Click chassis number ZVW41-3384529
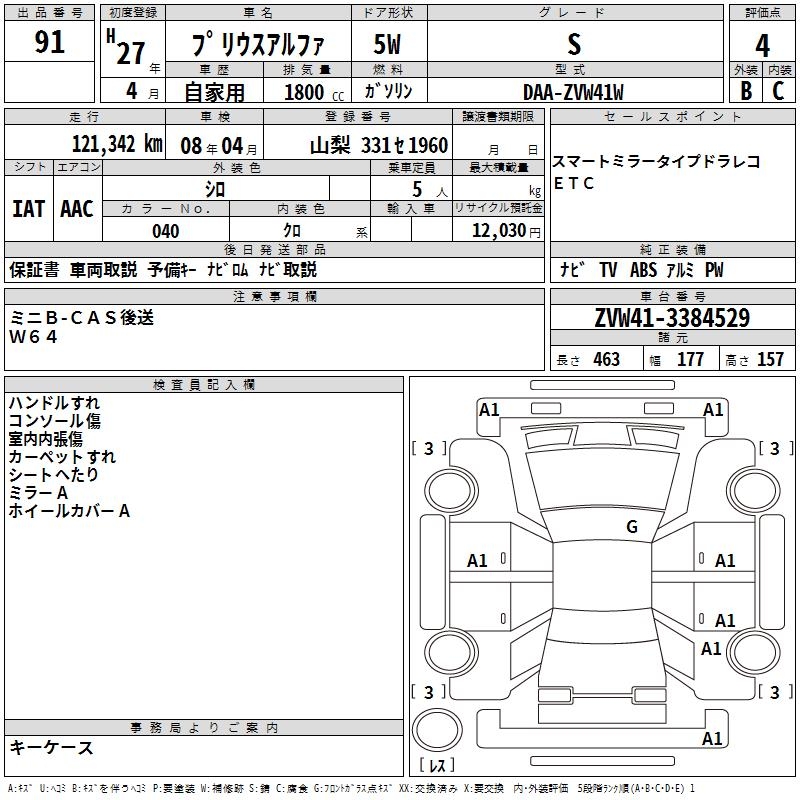 pyautogui.click(x=672, y=318)
